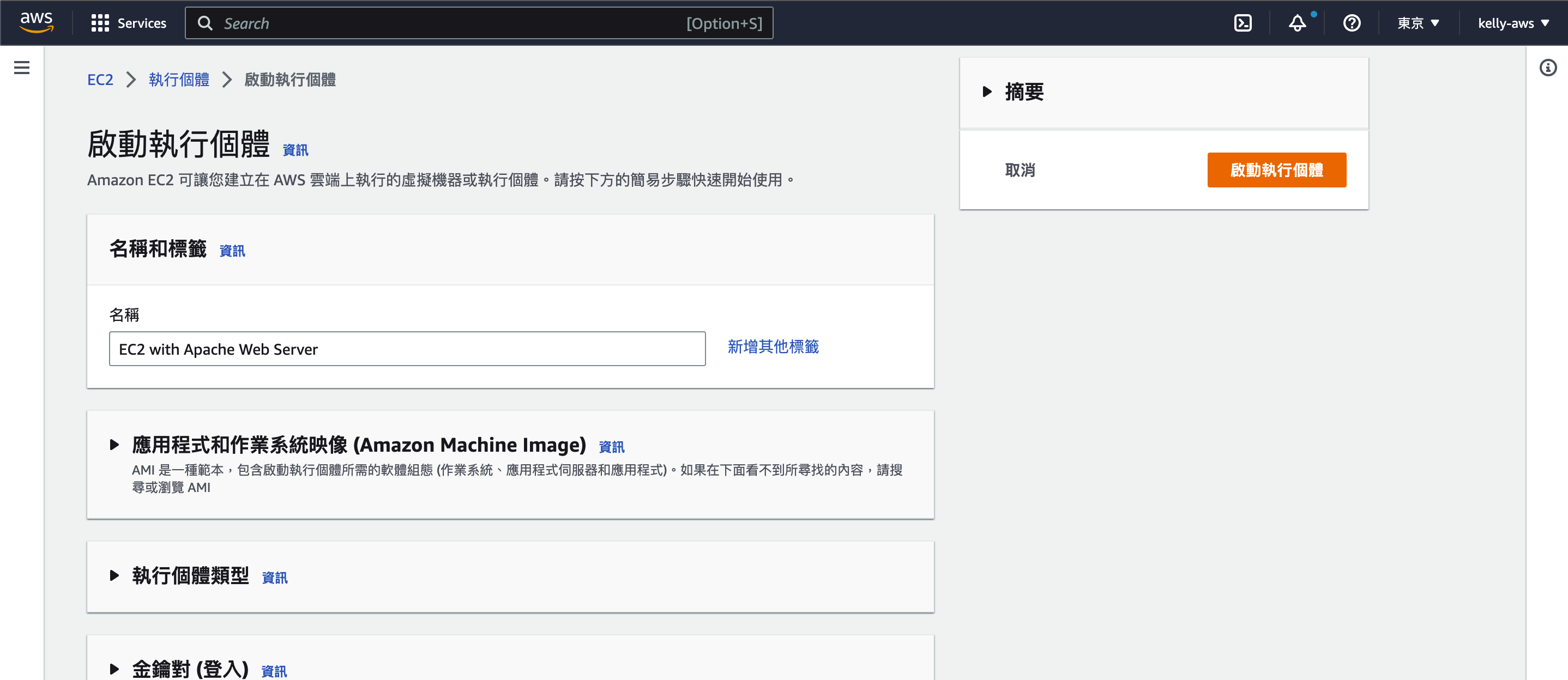The height and width of the screenshot is (680, 1568).
Task: Open the notifications bell
Action: (1297, 23)
